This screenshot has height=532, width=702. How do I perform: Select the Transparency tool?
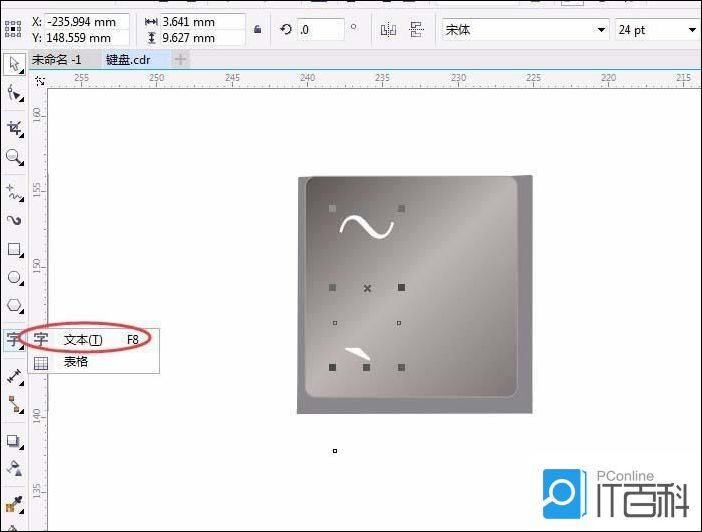pos(15,468)
